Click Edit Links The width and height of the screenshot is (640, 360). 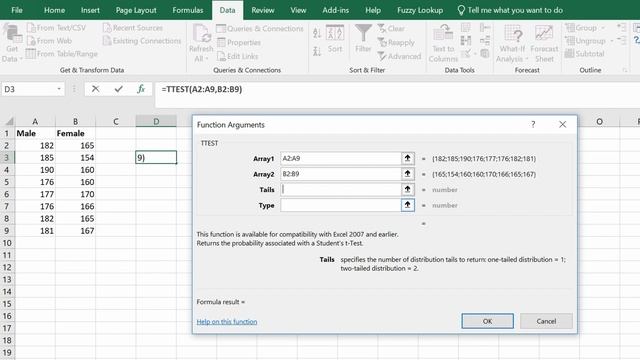point(238,56)
